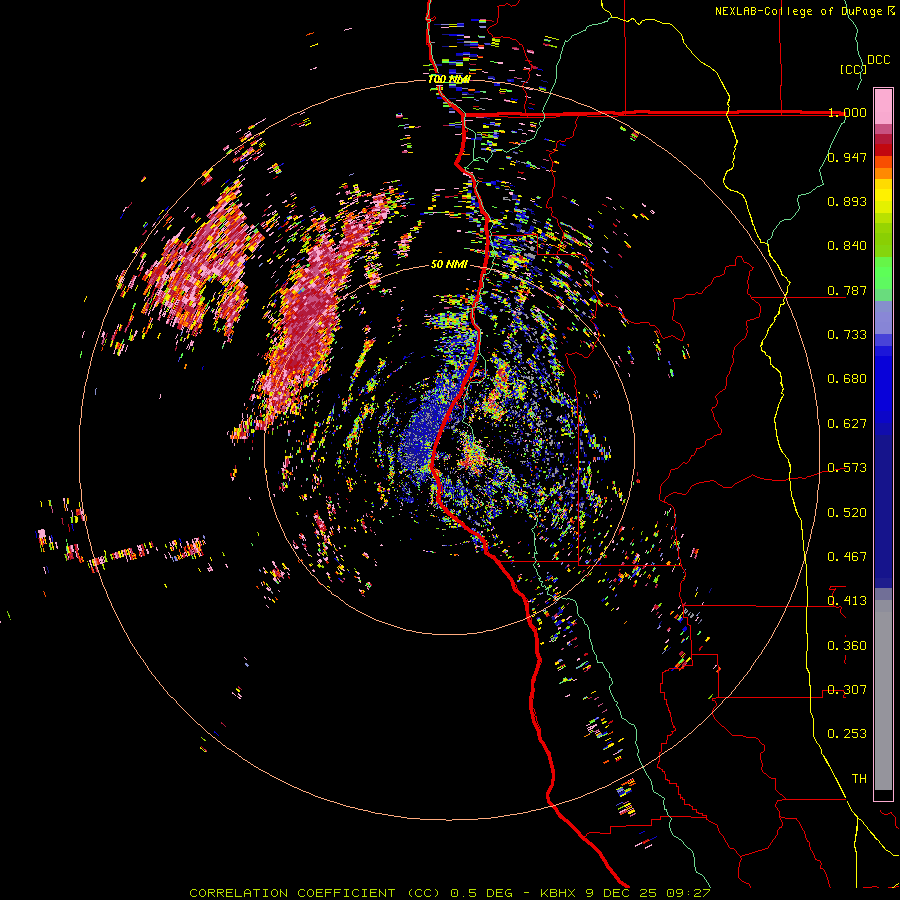Image resolution: width=900 pixels, height=900 pixels.
Task: Click the 0.5 DEG tilt text
Action: click(483, 893)
